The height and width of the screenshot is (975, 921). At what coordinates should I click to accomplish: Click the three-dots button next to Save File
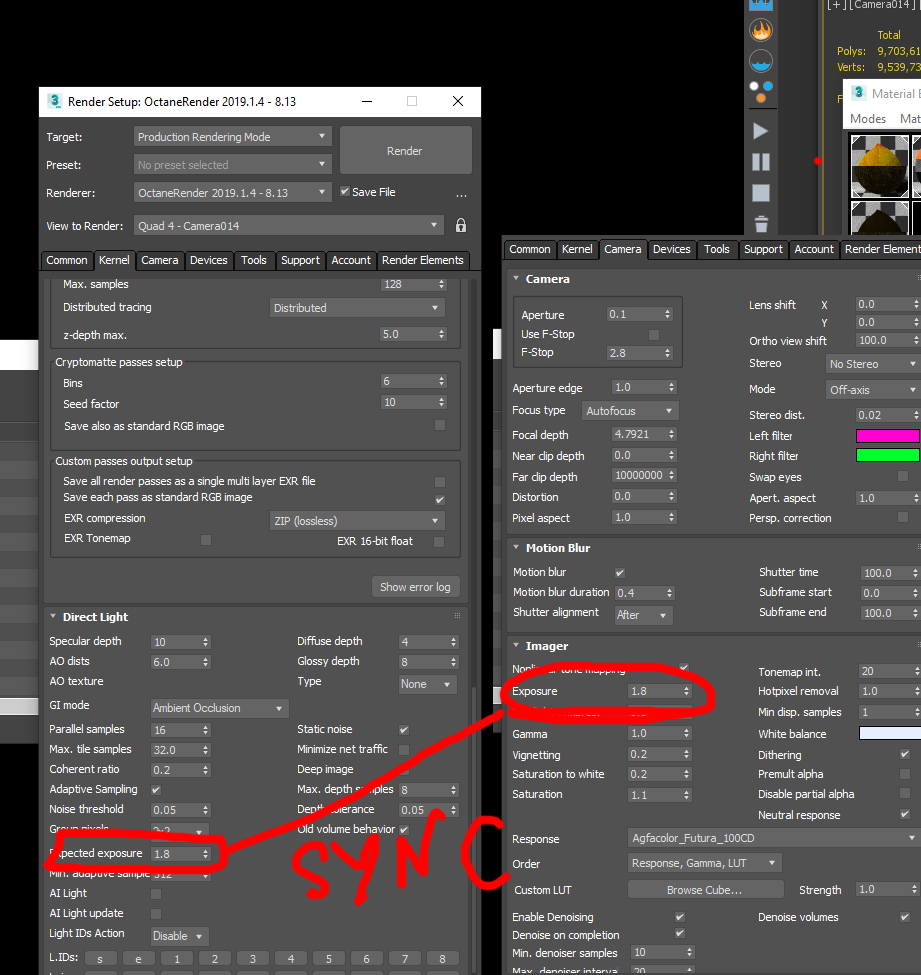(x=461, y=195)
